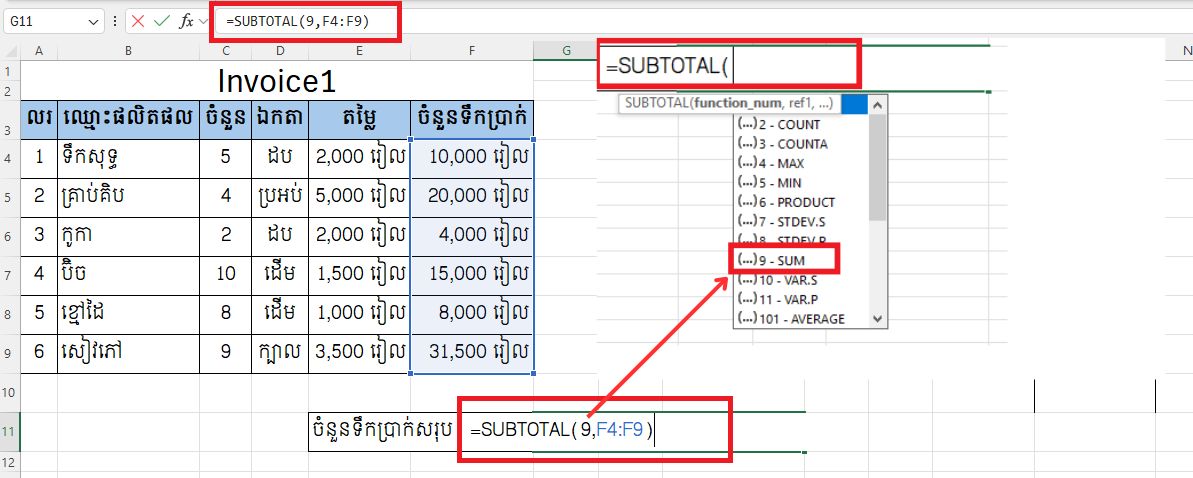Click cell containing 31,500 រៀល
Image resolution: width=1193 pixels, height=478 pixels.
point(472,354)
